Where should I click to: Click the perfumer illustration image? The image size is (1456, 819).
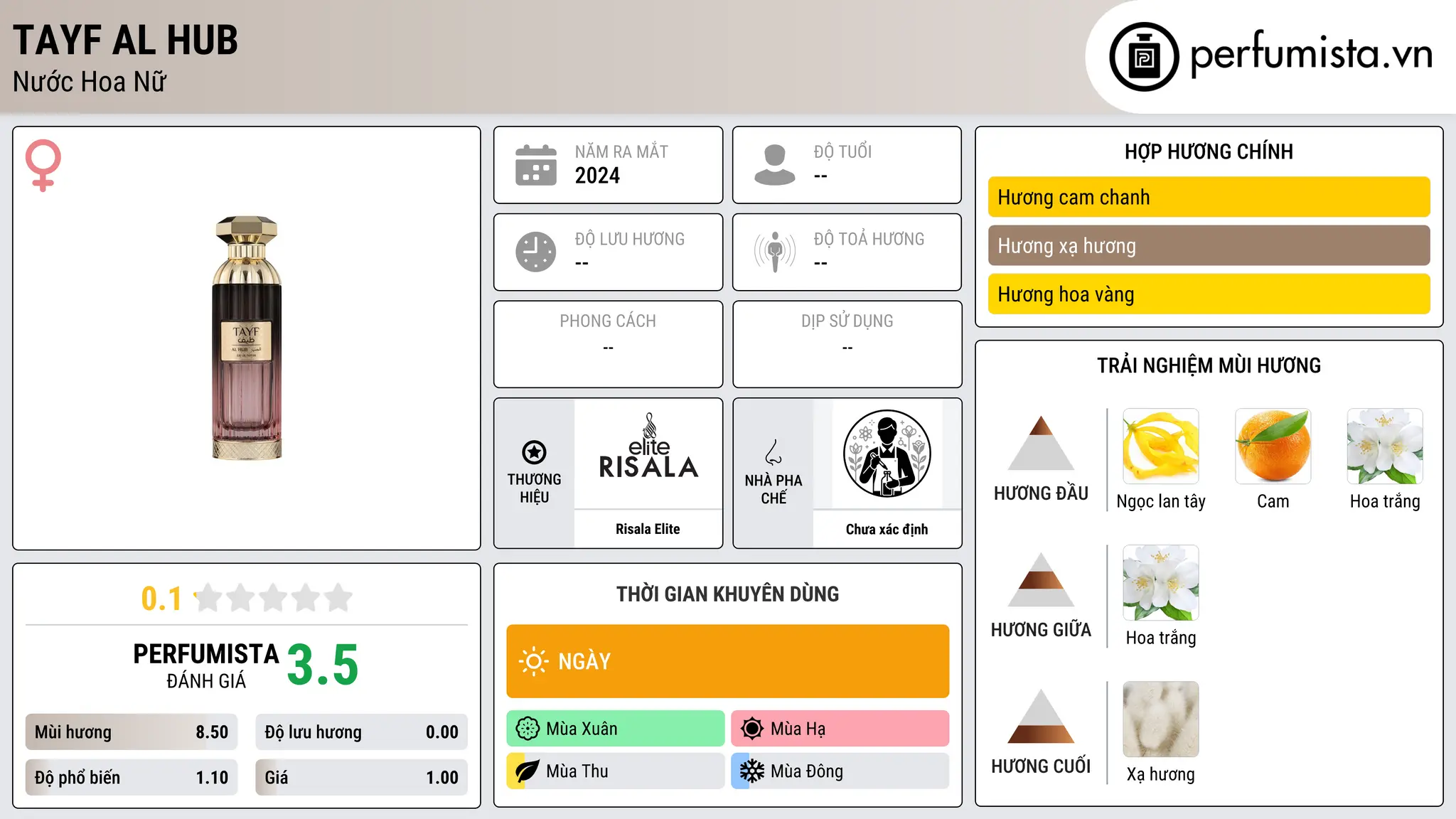(887, 454)
